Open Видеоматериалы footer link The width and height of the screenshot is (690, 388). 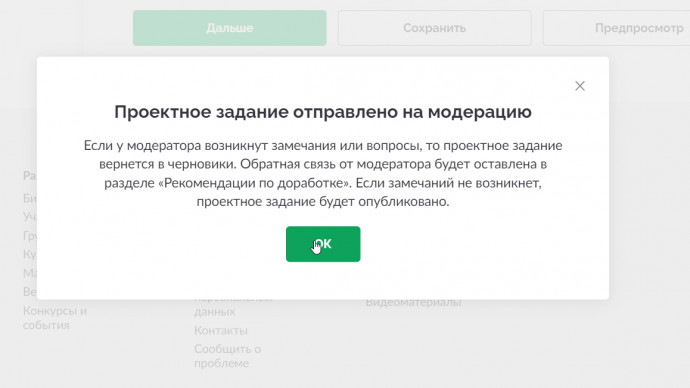click(413, 303)
